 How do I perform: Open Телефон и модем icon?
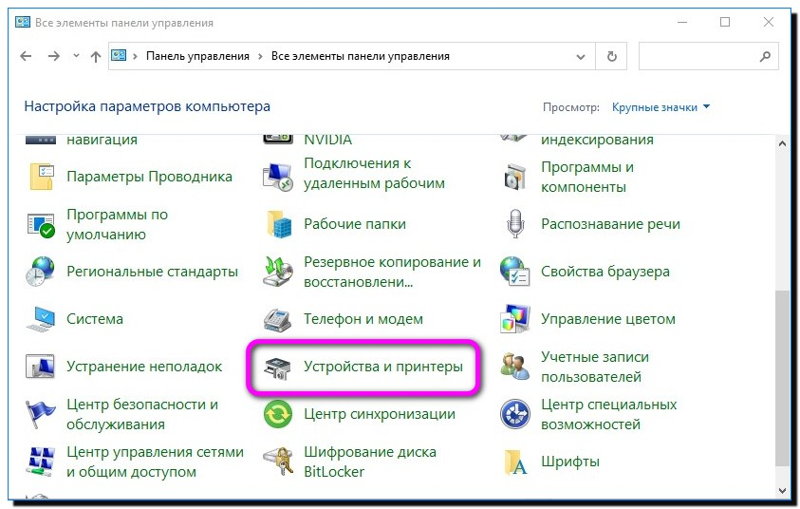(278, 320)
